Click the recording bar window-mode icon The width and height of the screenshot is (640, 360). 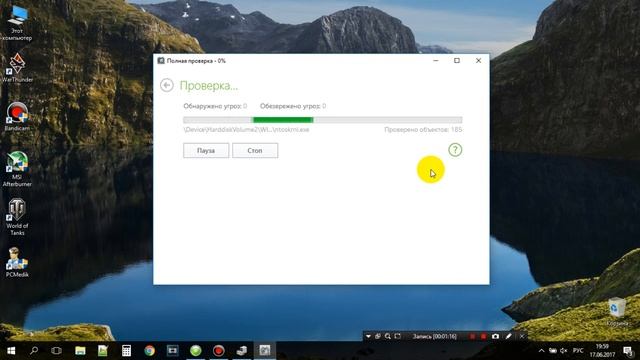click(378, 336)
